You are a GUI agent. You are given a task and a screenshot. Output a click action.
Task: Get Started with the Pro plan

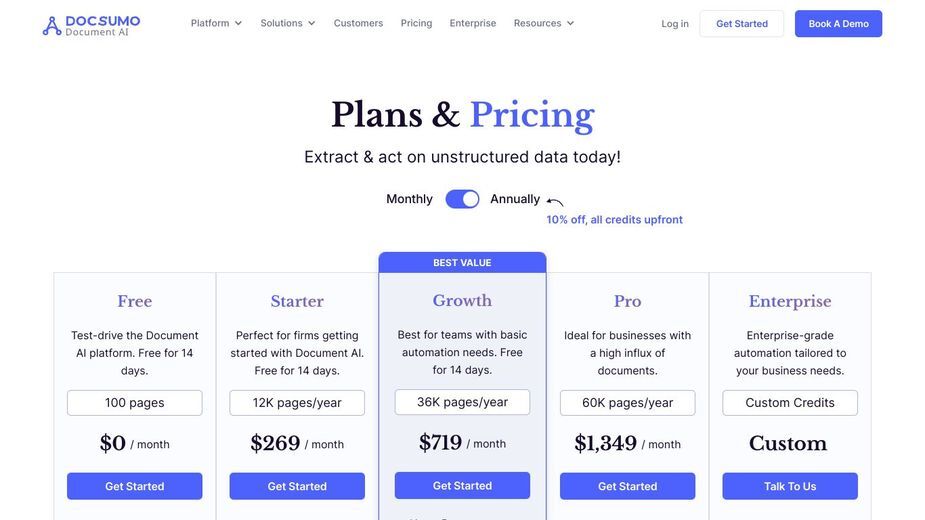[x=627, y=486]
